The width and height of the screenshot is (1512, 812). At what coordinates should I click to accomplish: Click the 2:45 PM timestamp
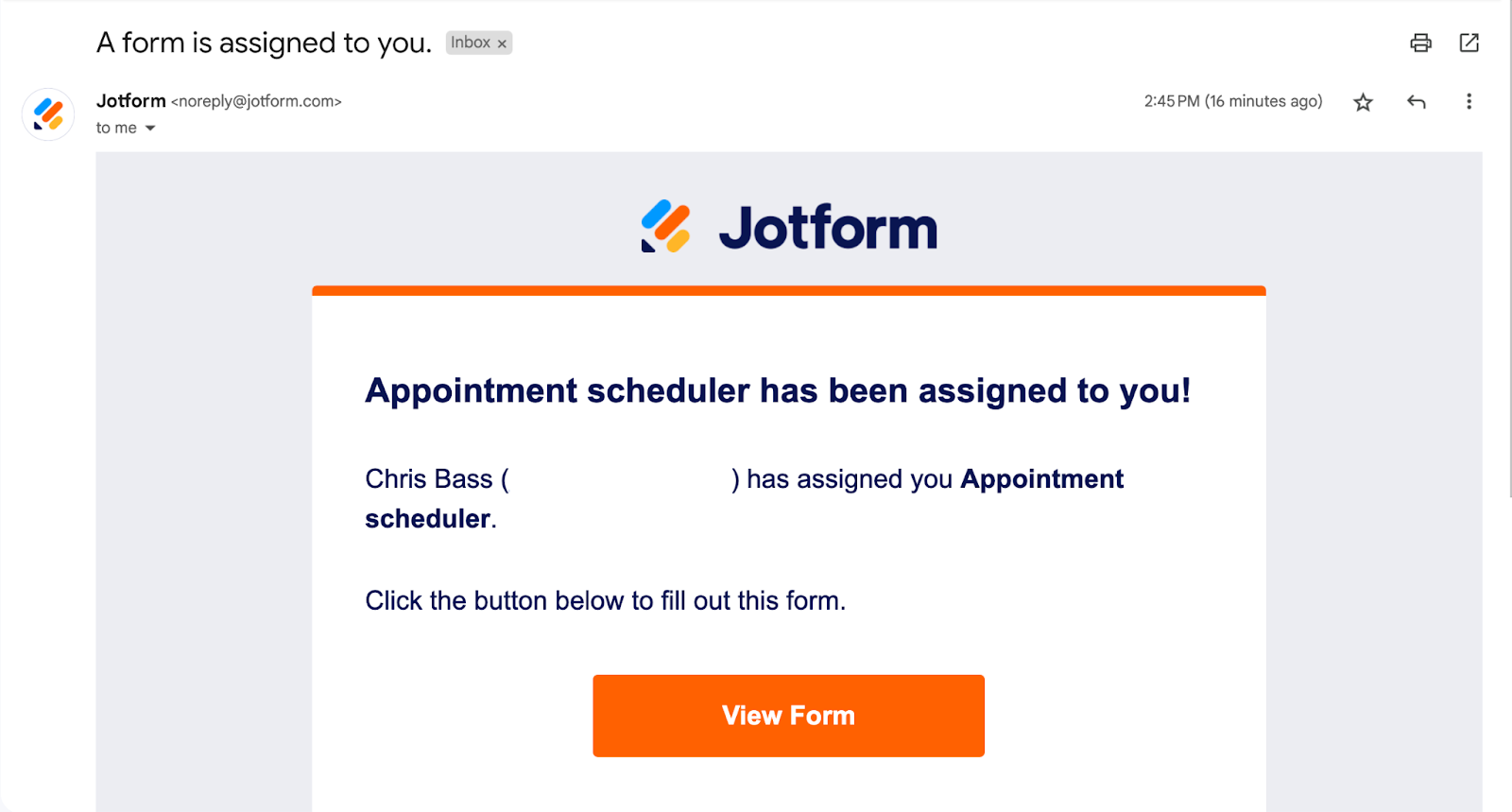pos(1232,101)
